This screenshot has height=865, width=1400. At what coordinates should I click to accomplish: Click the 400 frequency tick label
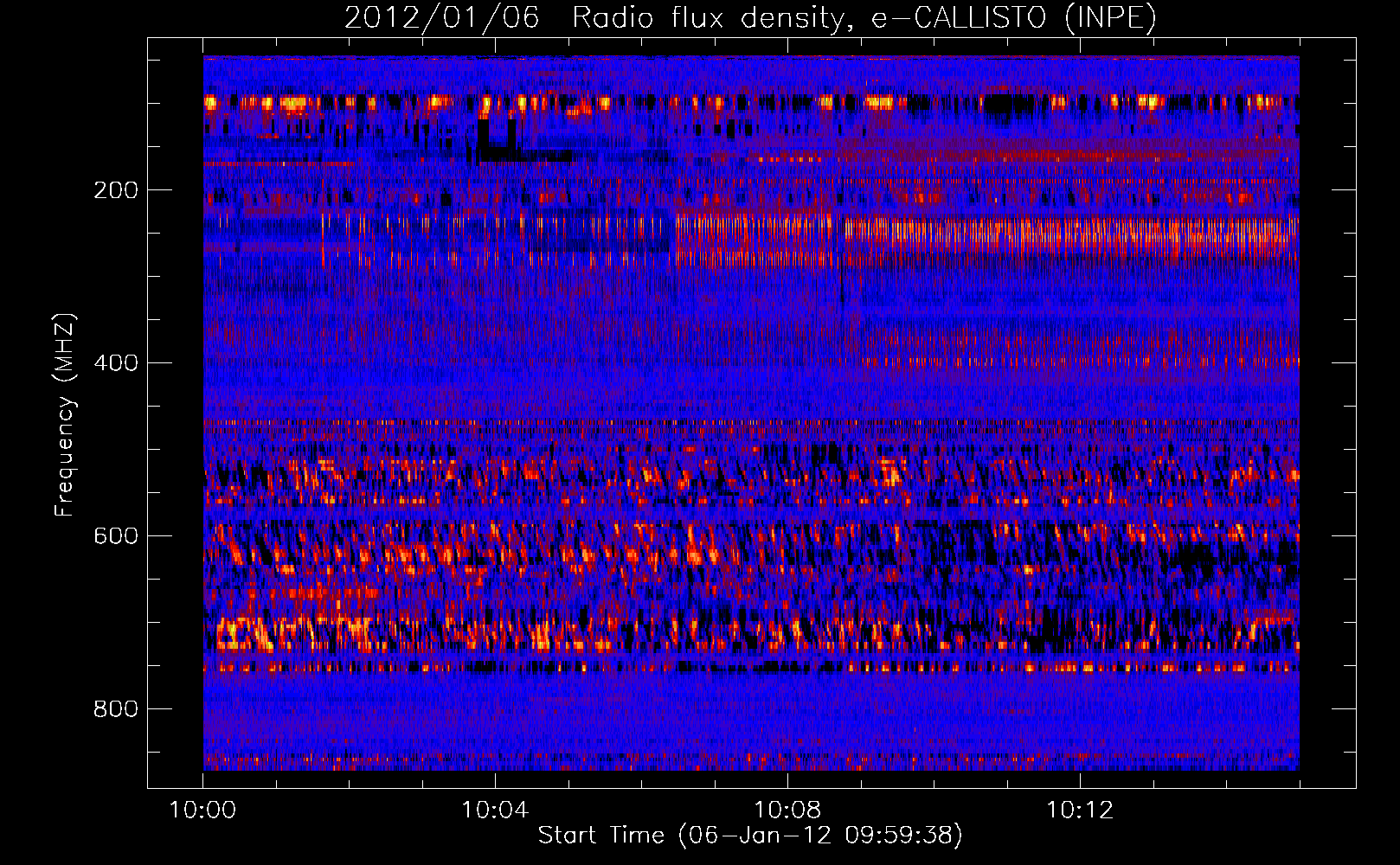click(x=116, y=363)
